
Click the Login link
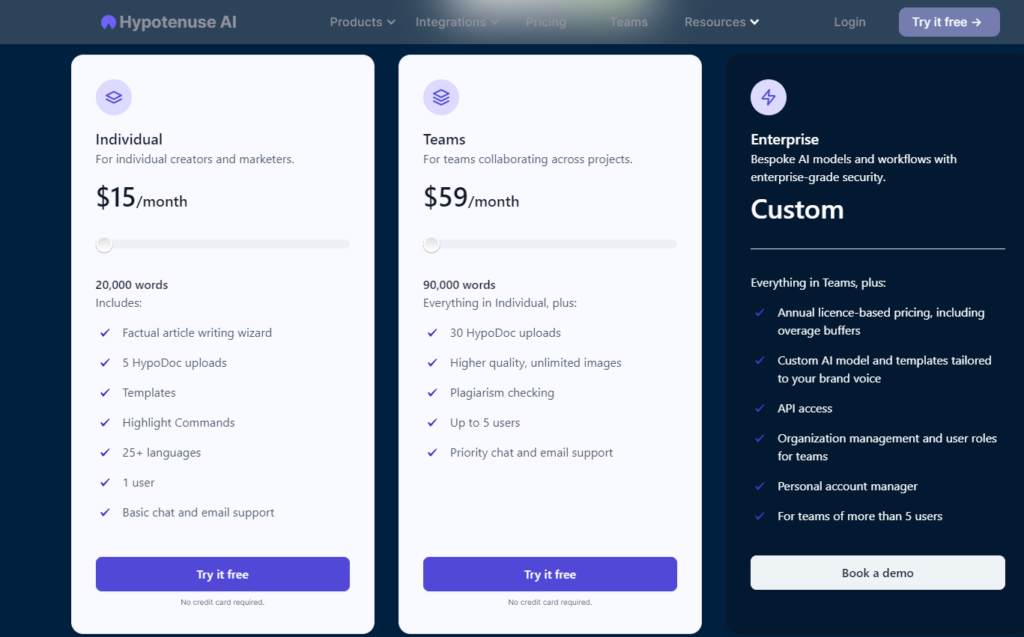pyautogui.click(x=850, y=22)
